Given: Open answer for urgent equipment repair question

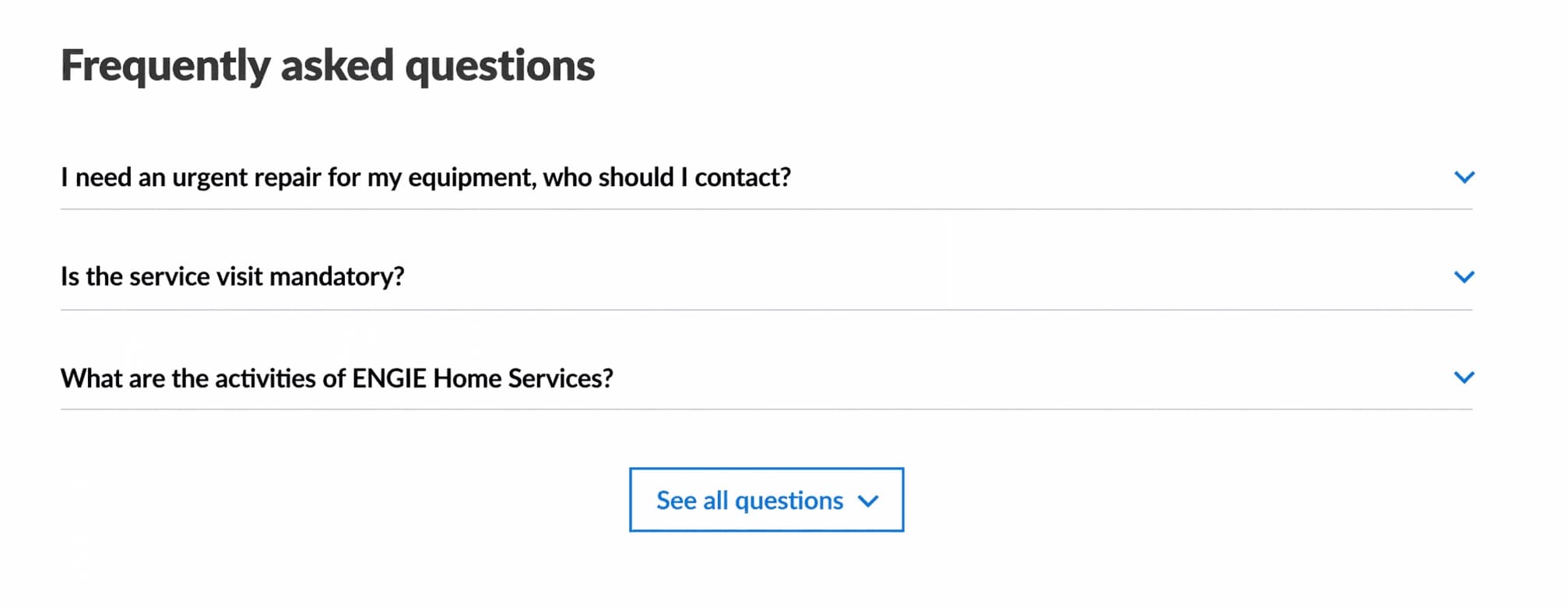Looking at the screenshot, I should [426, 177].
